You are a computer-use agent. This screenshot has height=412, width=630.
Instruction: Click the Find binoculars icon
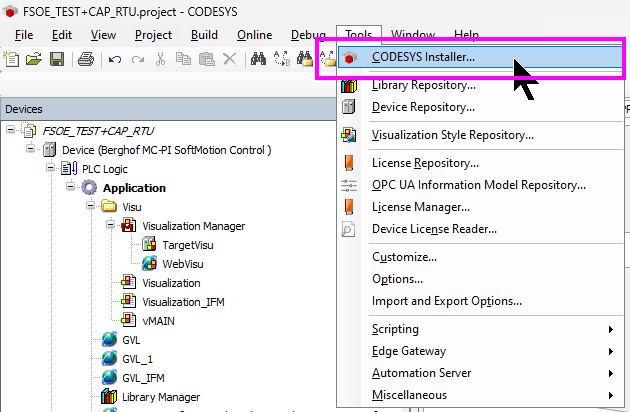point(258,59)
